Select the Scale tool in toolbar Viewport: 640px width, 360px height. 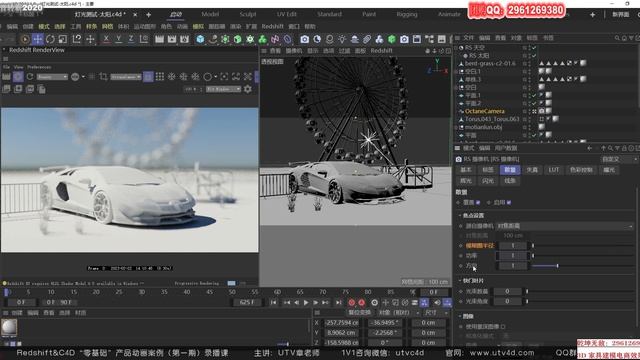(x=62, y=39)
